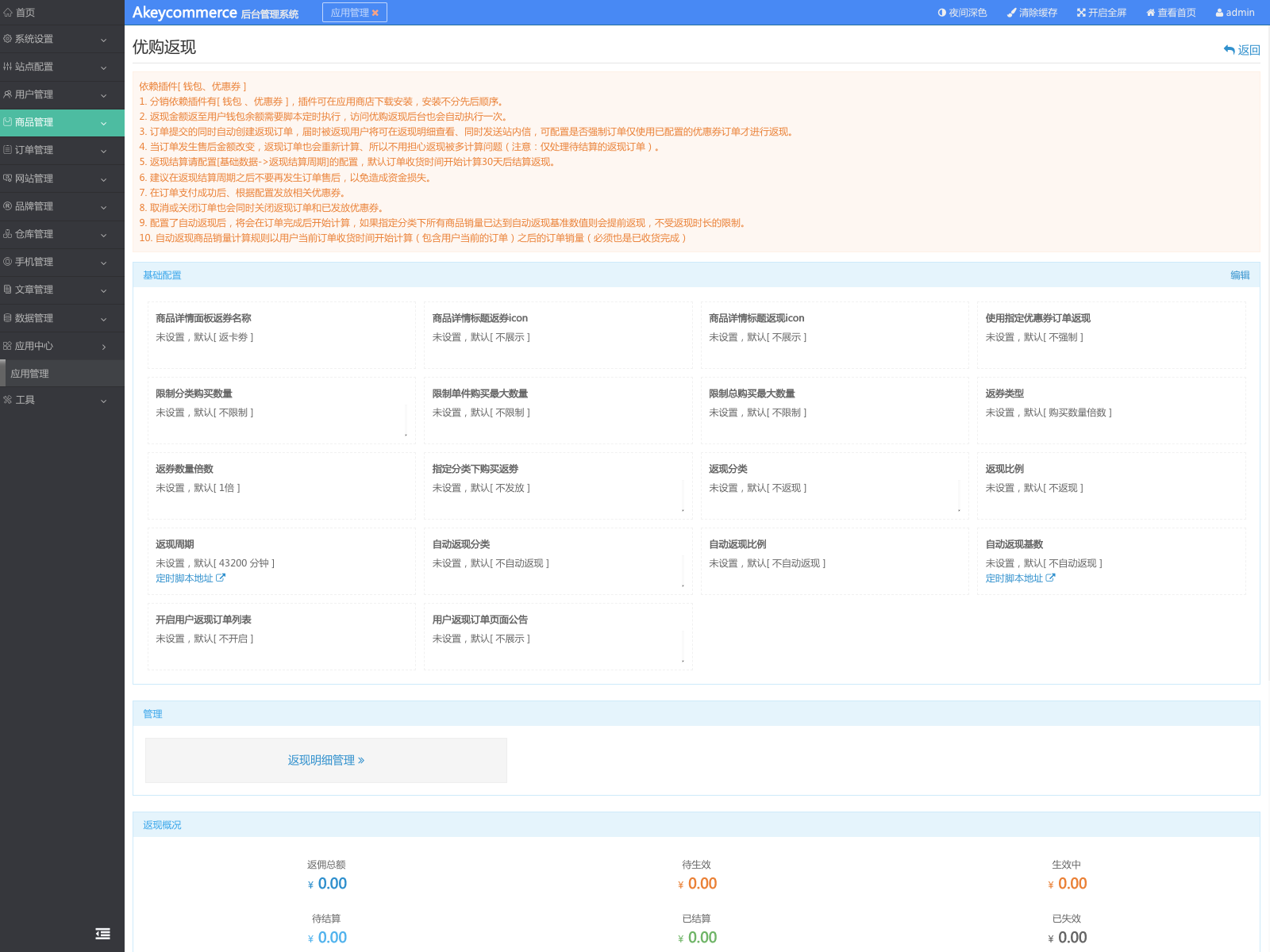Expand 用户管理 chevron
Image resolution: width=1270 pixels, height=952 pixels.
(x=103, y=95)
